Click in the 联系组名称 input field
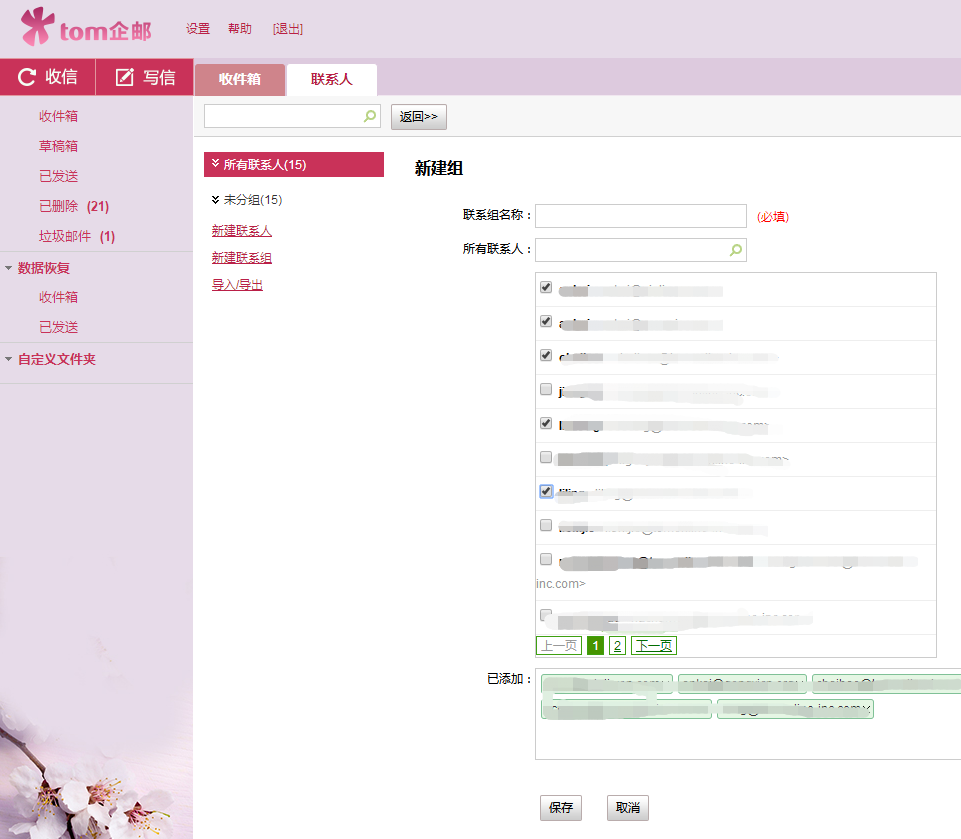 (641, 216)
